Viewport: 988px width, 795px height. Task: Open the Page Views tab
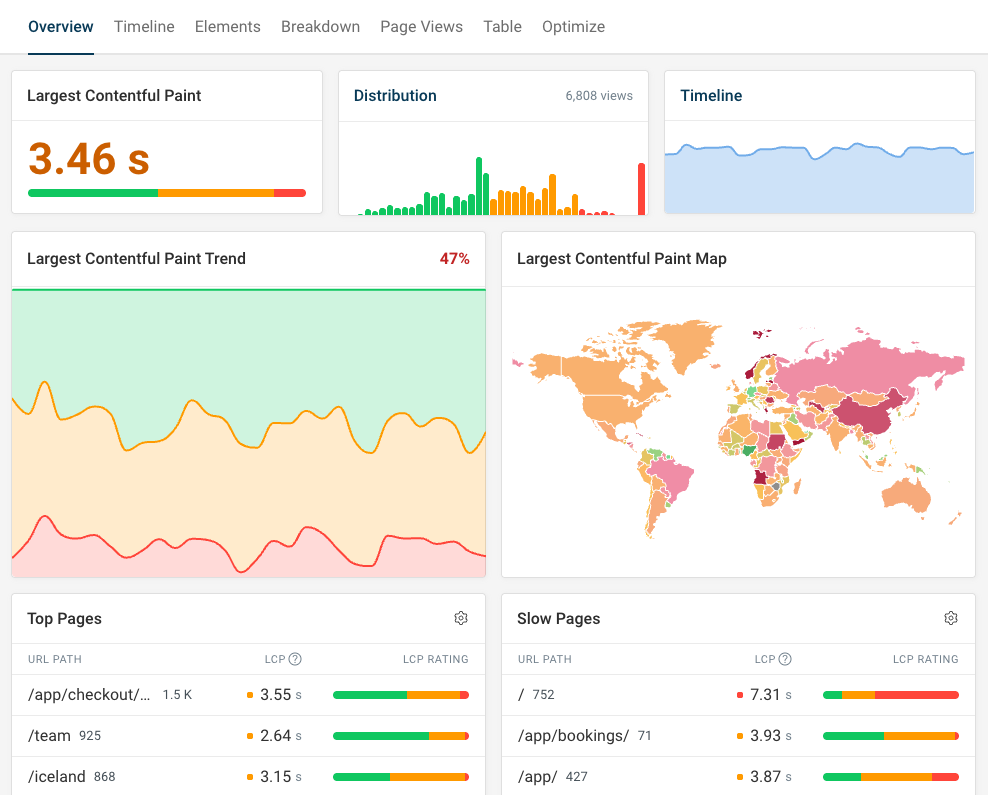coord(421,26)
